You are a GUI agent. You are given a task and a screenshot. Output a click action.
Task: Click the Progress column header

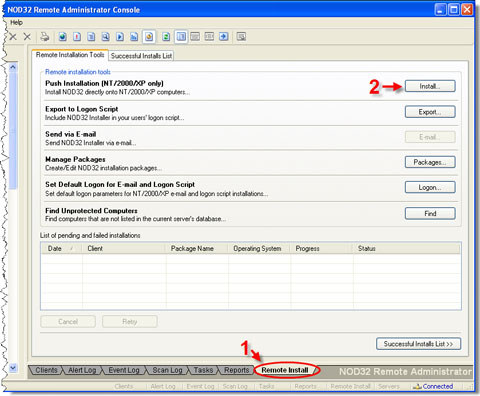(322, 248)
